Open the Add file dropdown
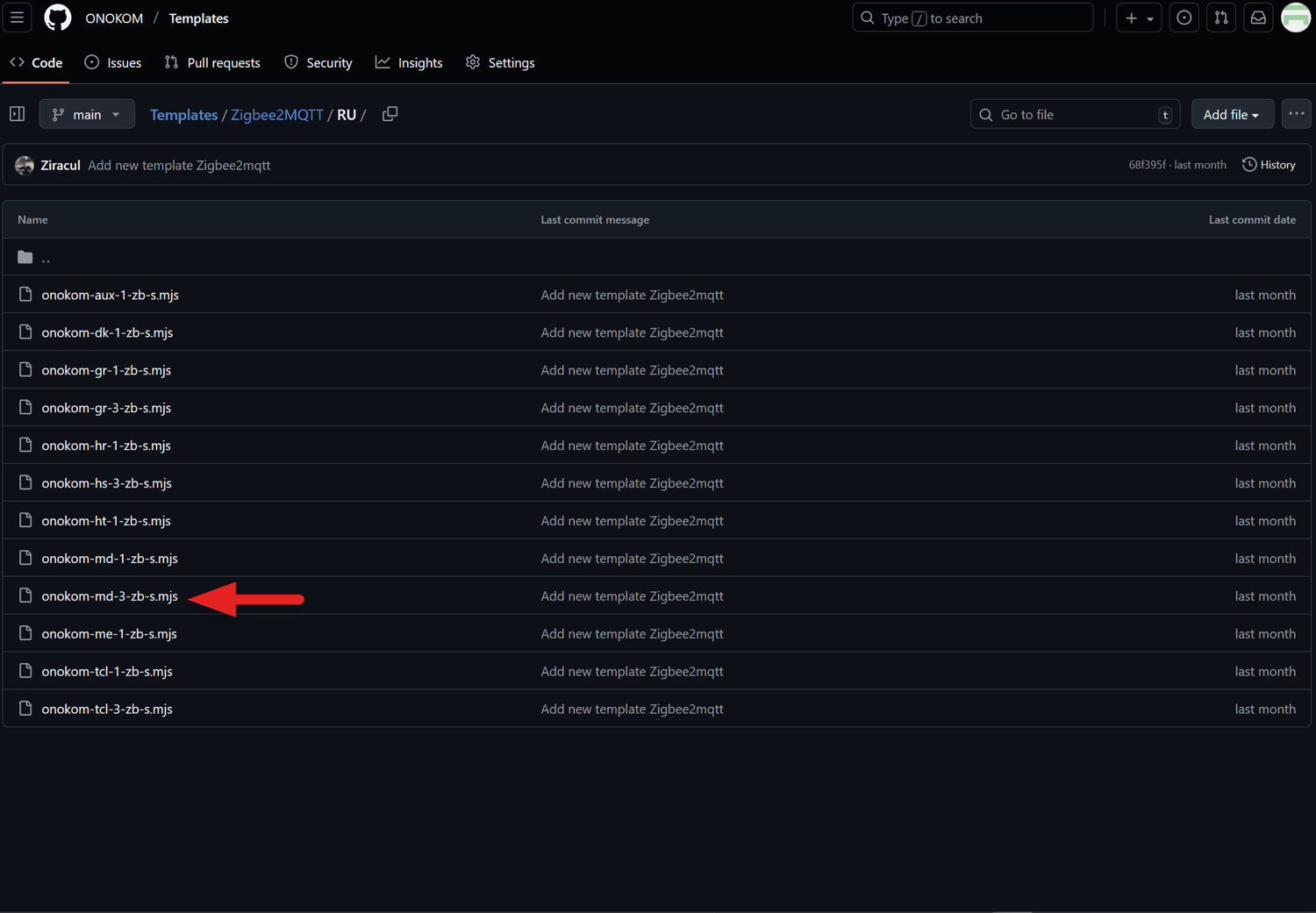This screenshot has height=913, width=1316. click(1231, 114)
